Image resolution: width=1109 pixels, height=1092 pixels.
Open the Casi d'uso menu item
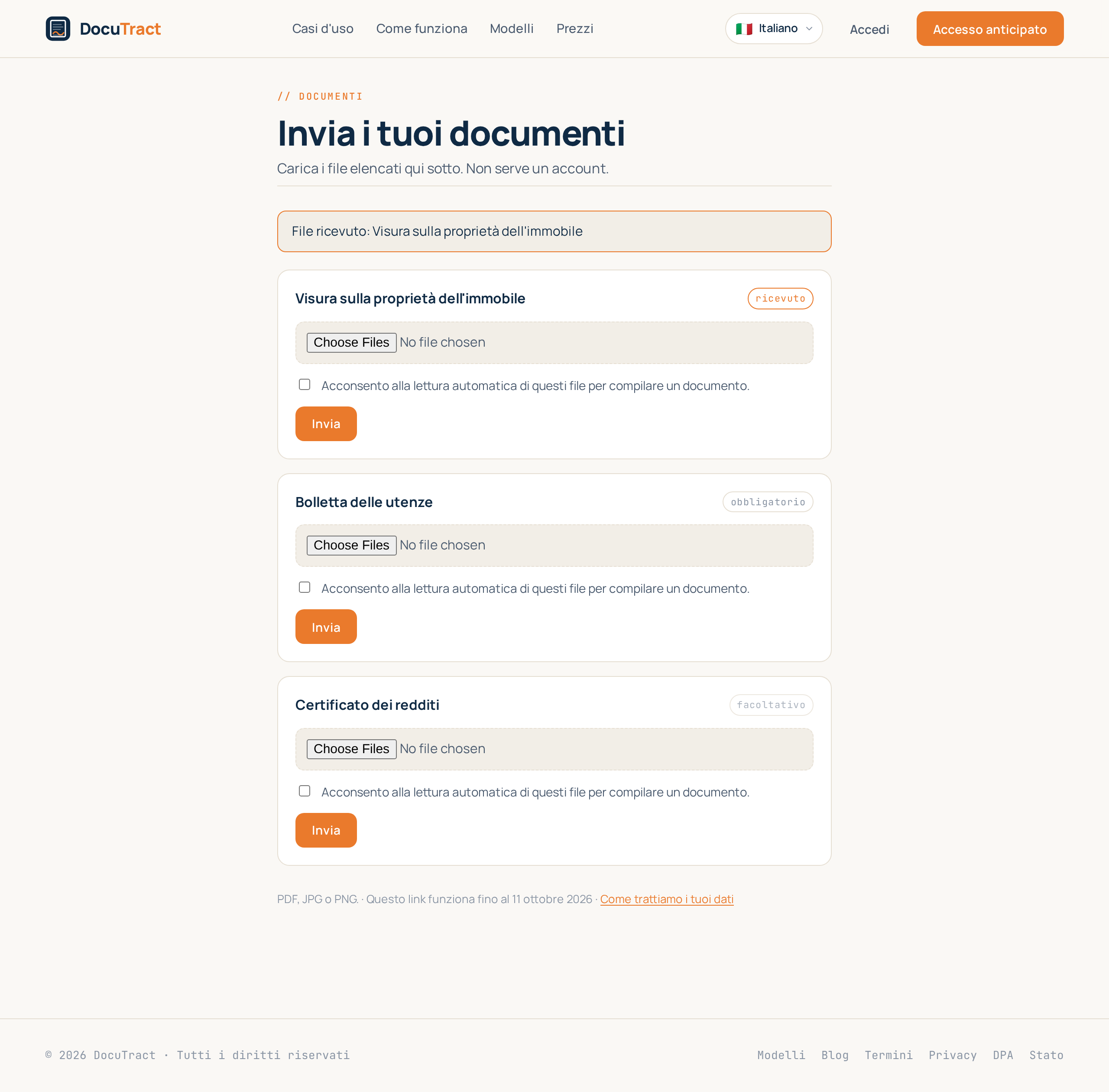click(323, 29)
